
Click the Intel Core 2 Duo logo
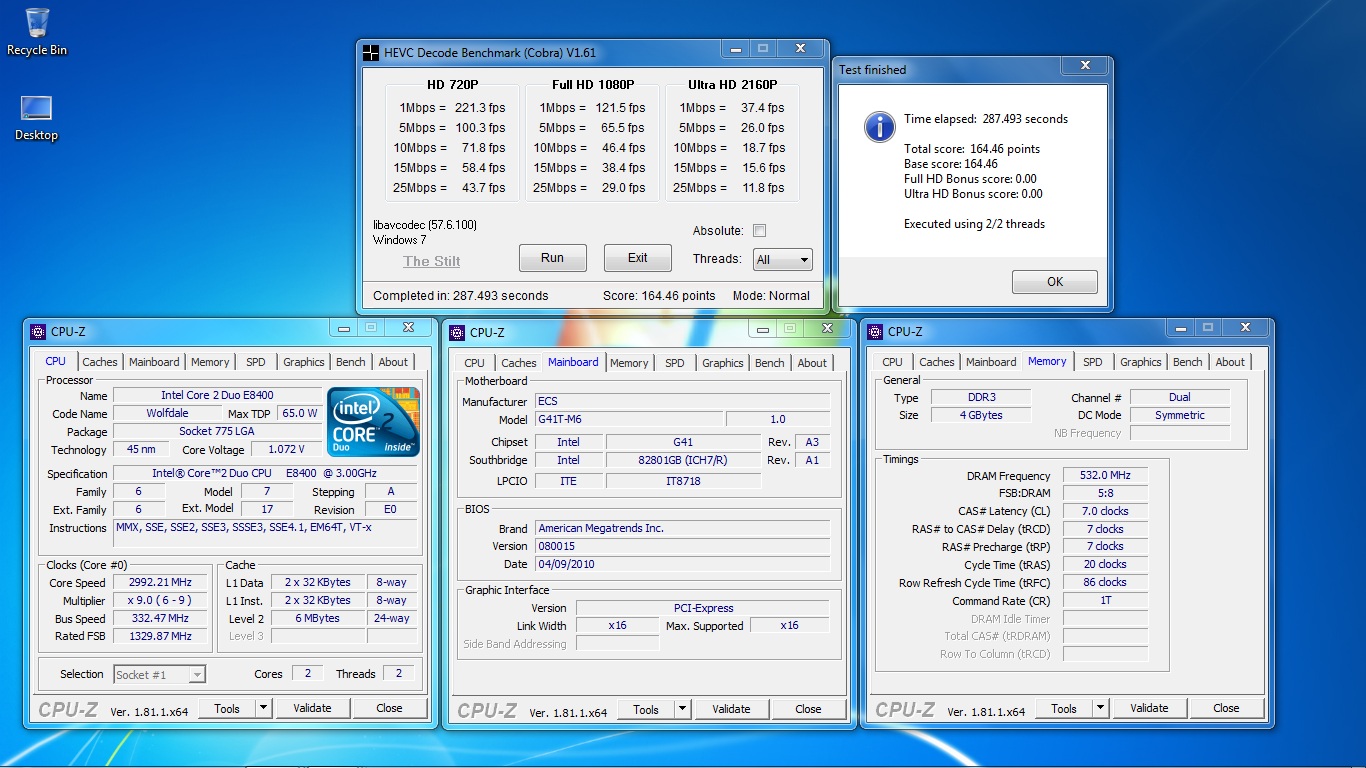(x=374, y=423)
